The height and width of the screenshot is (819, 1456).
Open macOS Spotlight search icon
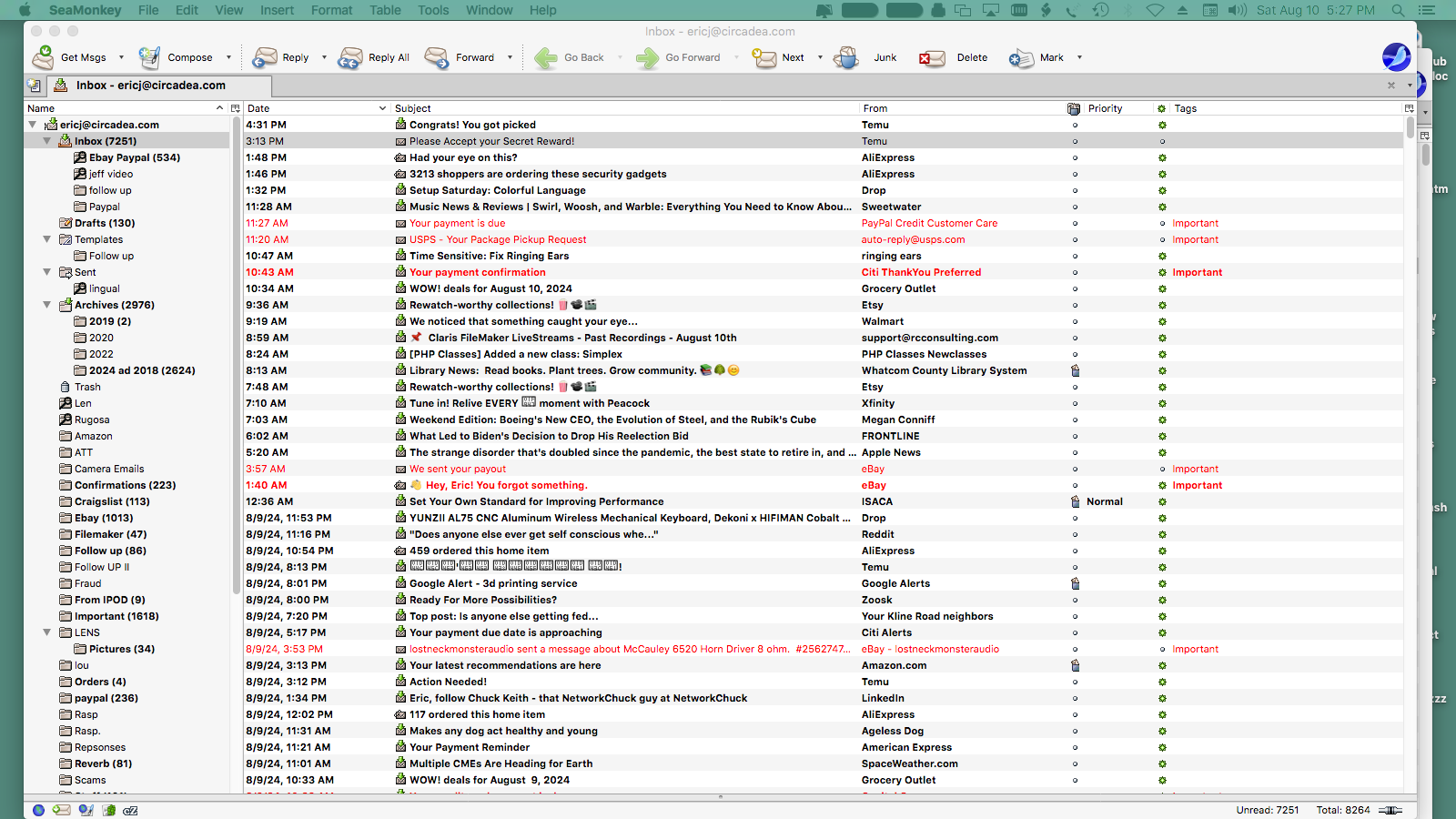tap(1398, 10)
